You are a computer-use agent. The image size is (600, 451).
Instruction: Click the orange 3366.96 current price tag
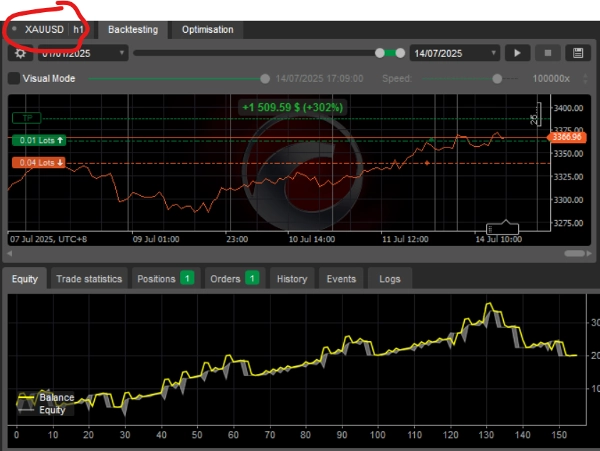tap(566, 135)
